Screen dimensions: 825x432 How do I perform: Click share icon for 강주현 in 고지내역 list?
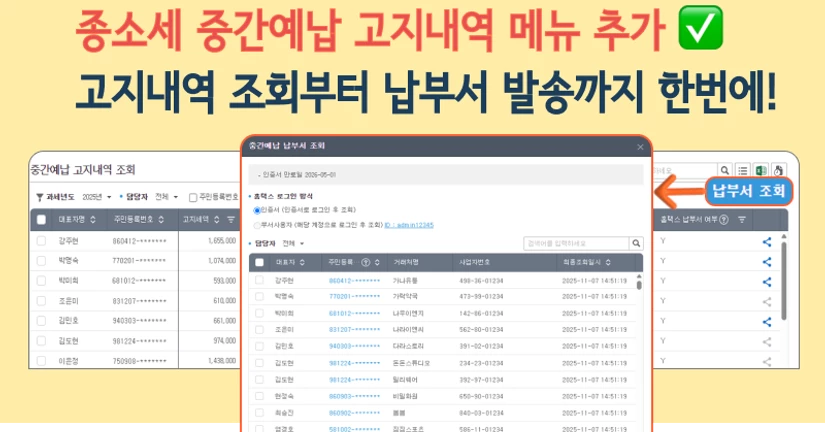(767, 242)
